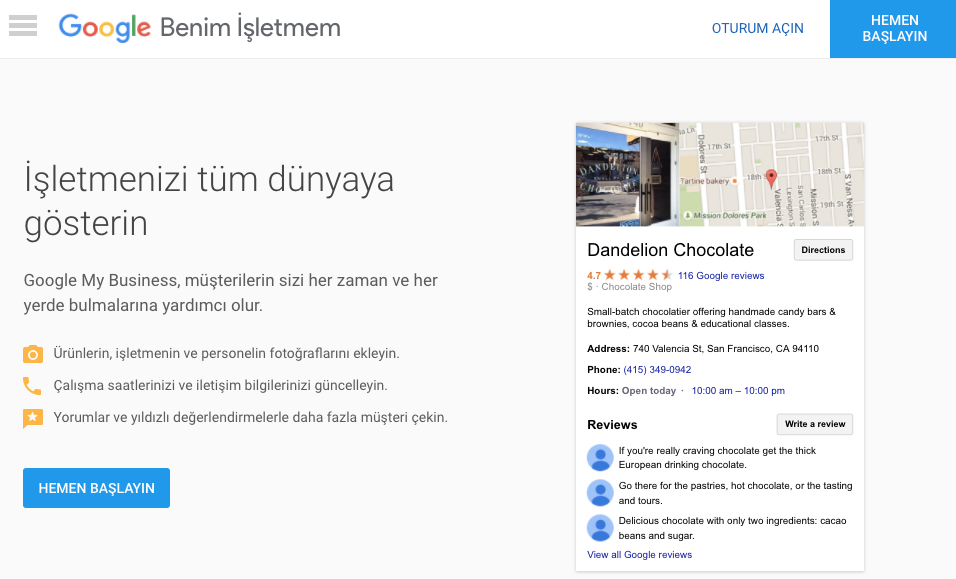Viewport: 956px width, 579px height.
Task: Click the Write a review button
Action: point(815,424)
